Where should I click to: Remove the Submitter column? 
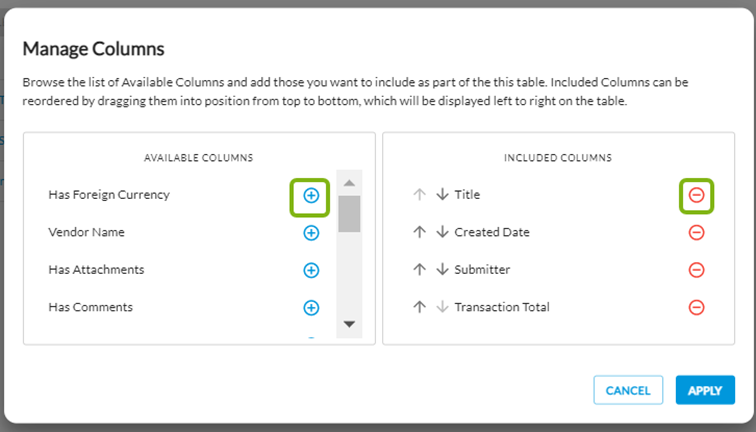(697, 270)
